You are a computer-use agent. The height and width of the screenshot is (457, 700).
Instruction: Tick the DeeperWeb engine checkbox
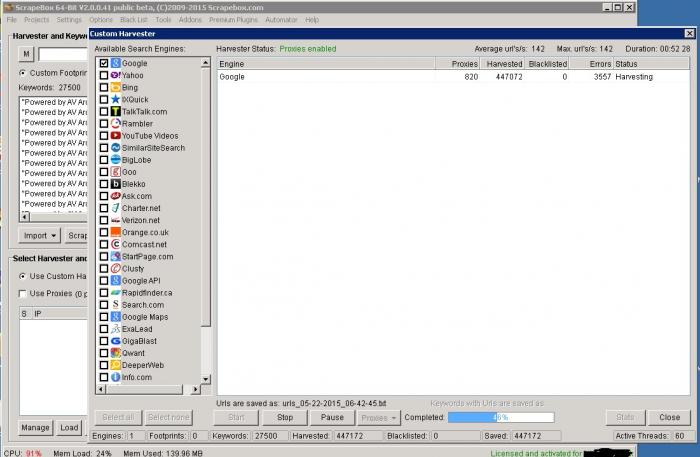point(104,365)
